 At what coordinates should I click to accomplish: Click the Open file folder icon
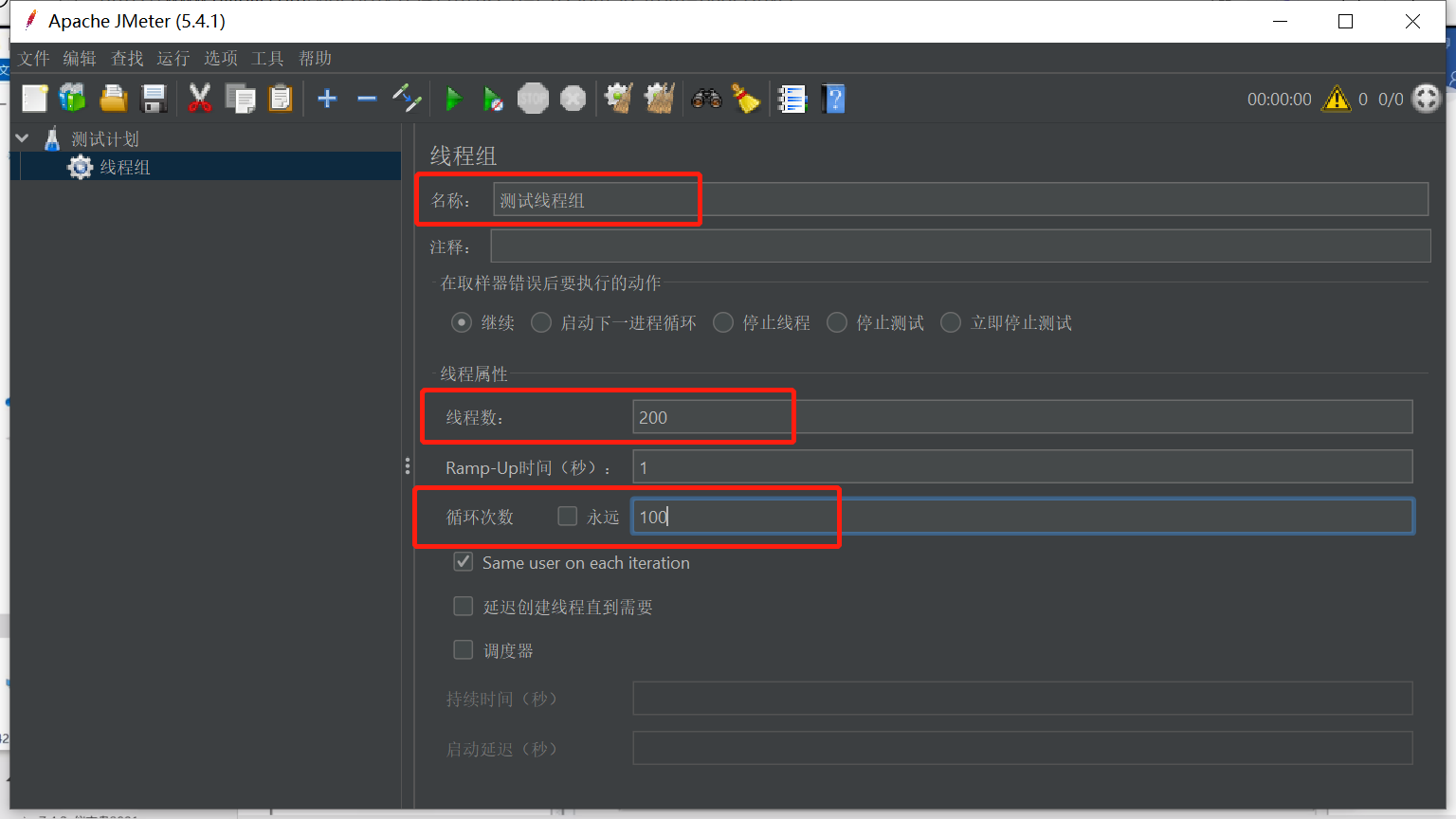(x=114, y=99)
